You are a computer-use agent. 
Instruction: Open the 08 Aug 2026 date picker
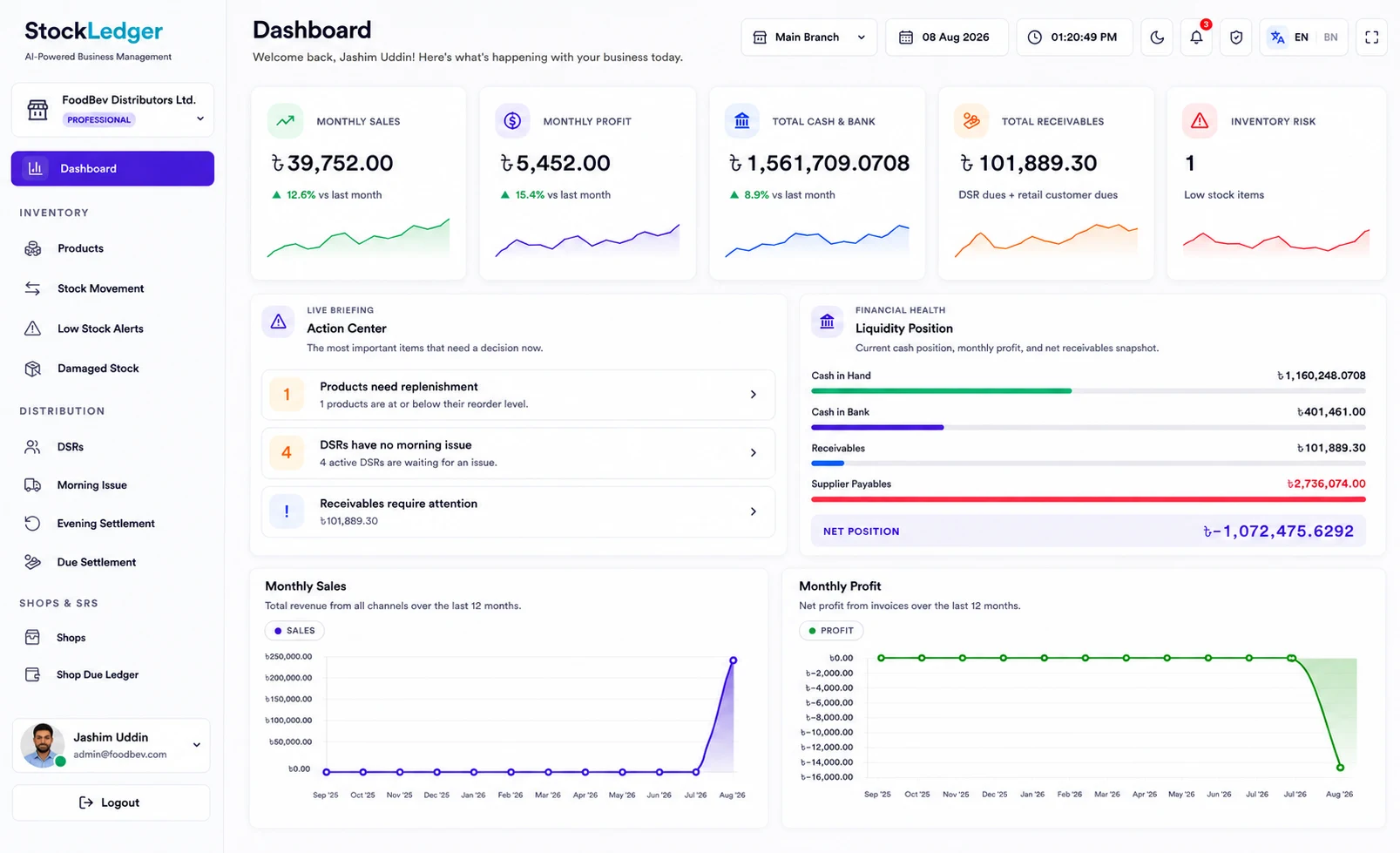click(x=947, y=37)
